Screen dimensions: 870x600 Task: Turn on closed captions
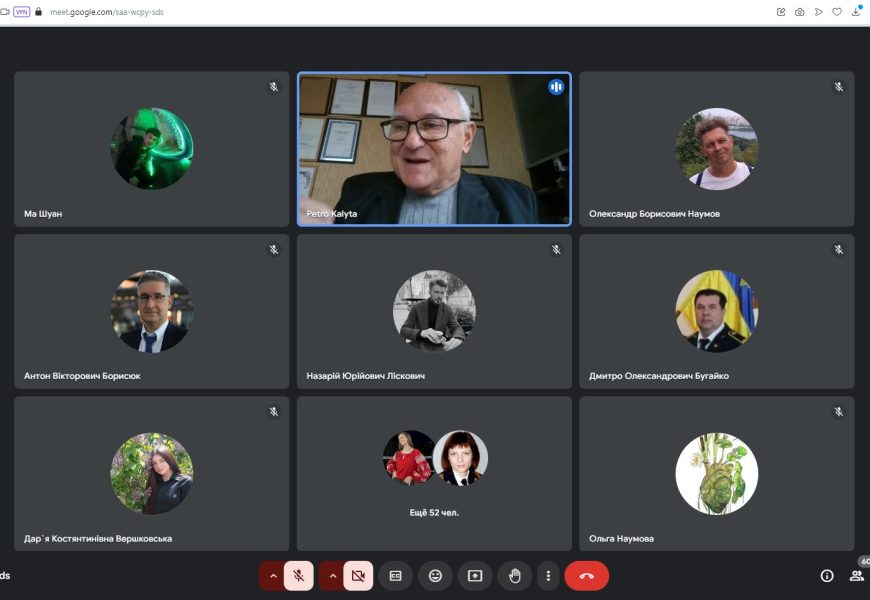point(395,576)
